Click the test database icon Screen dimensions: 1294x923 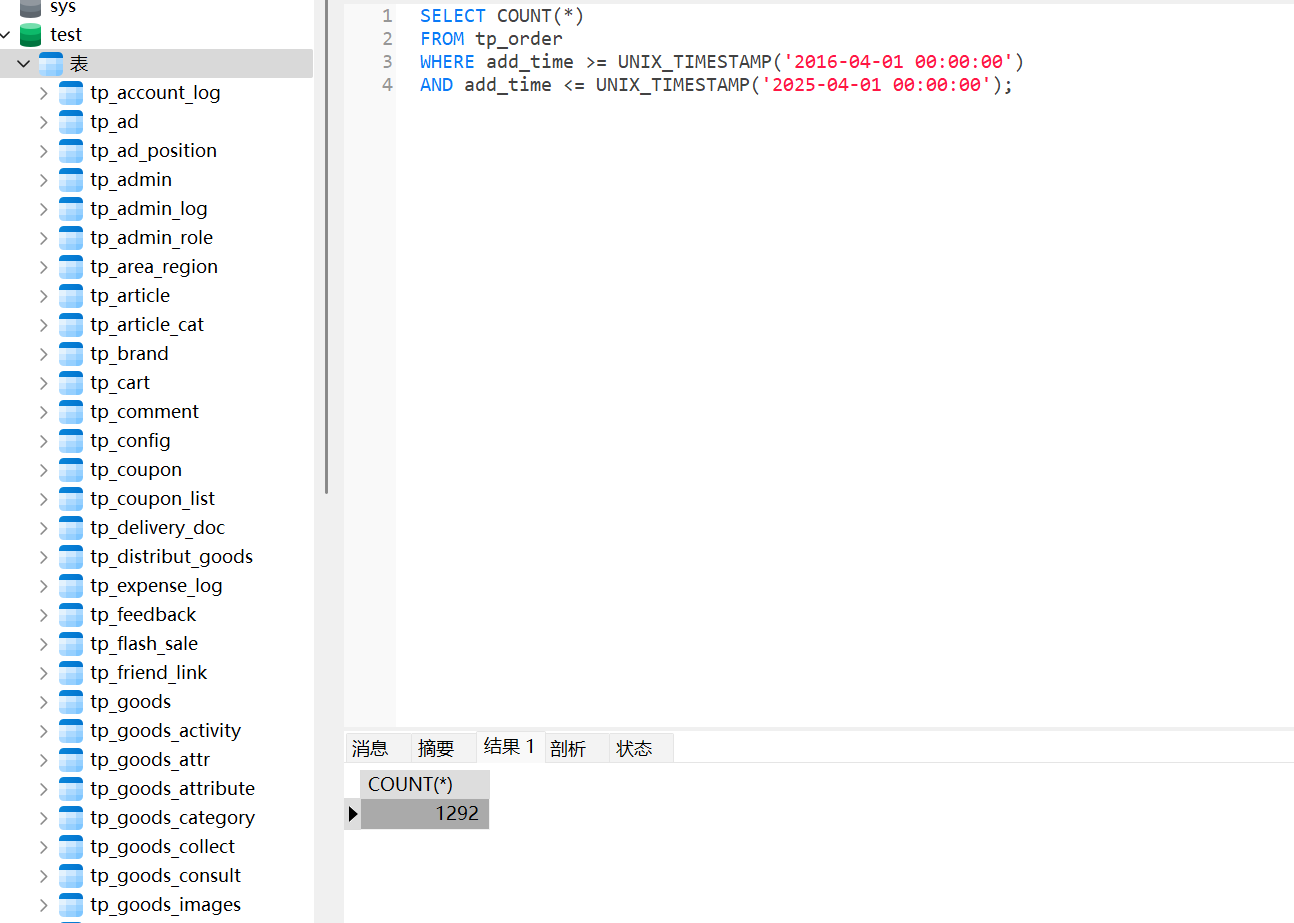pyautogui.click(x=31, y=35)
